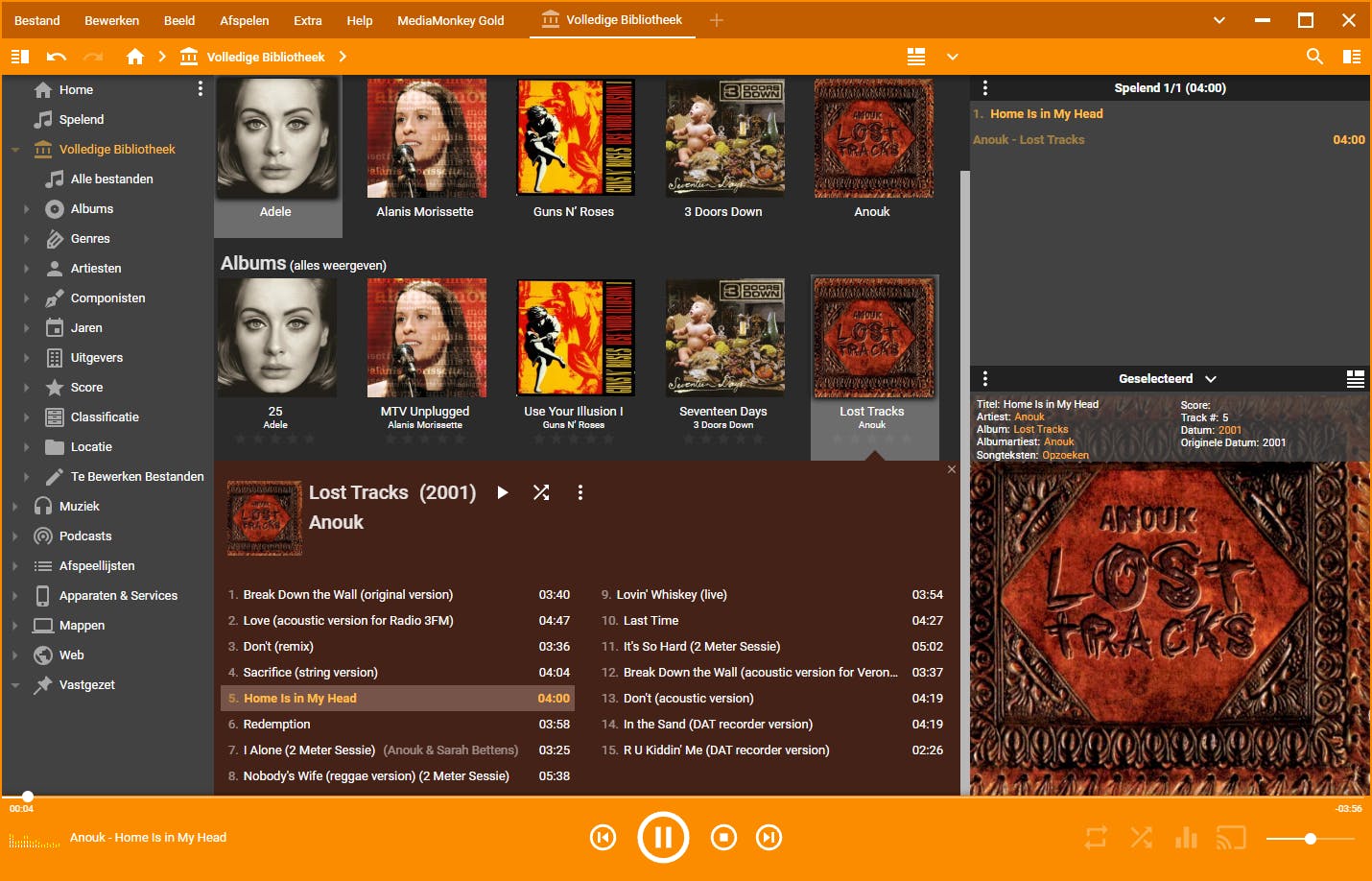Click the (alles weergeven) albums link
This screenshot has width=1372, height=881.
click(338, 265)
